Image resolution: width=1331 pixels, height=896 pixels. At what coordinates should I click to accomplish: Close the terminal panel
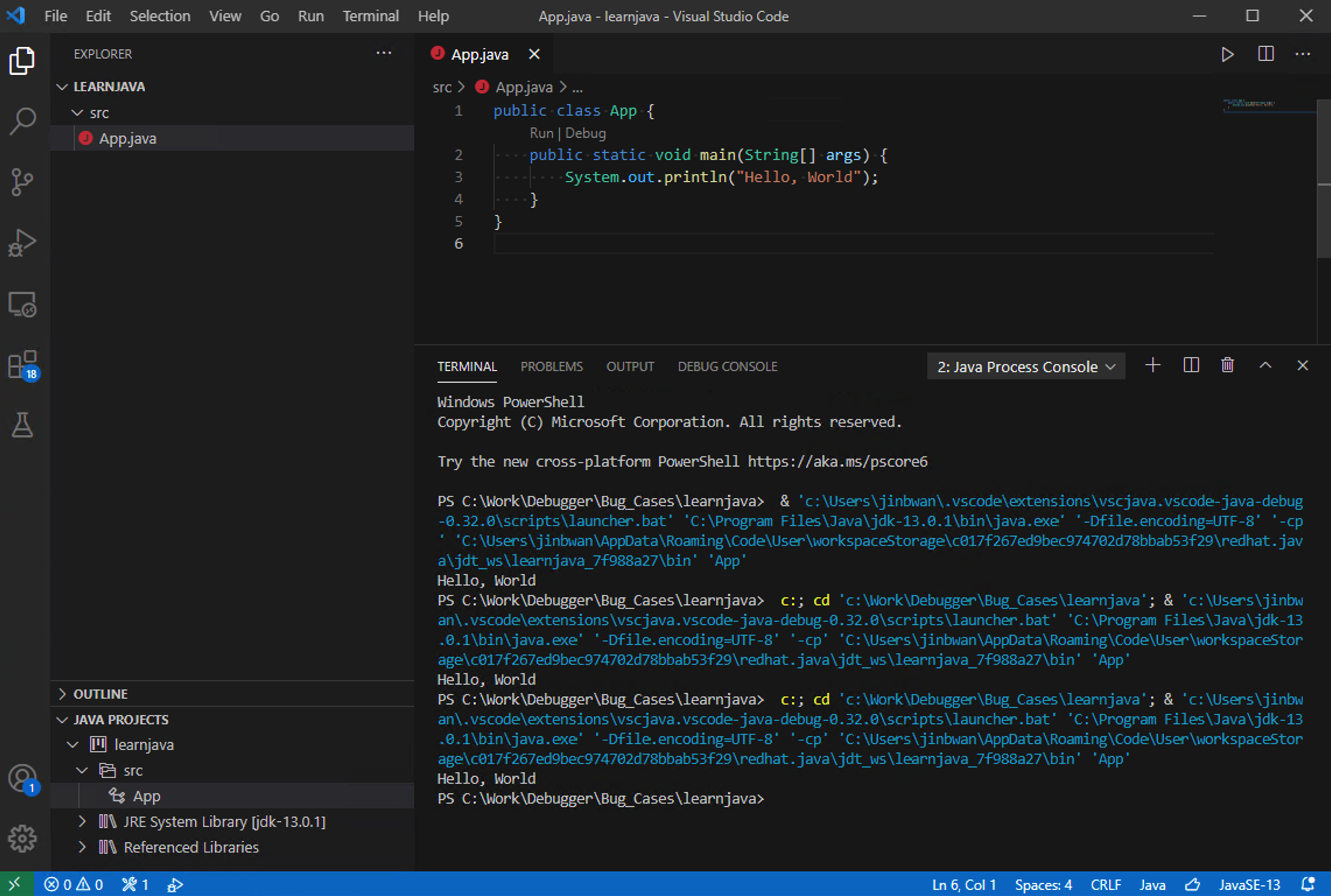tap(1302, 366)
